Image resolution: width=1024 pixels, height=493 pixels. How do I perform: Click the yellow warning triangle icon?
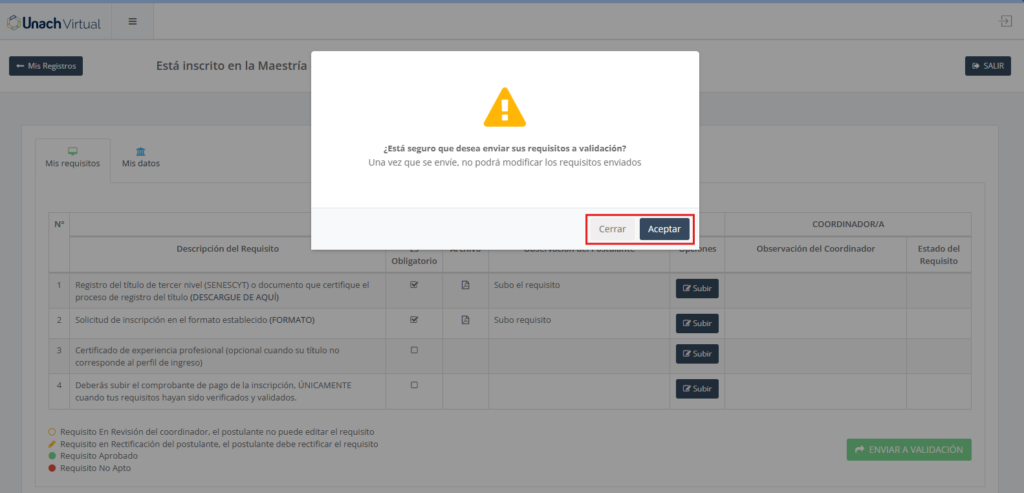coord(504,106)
